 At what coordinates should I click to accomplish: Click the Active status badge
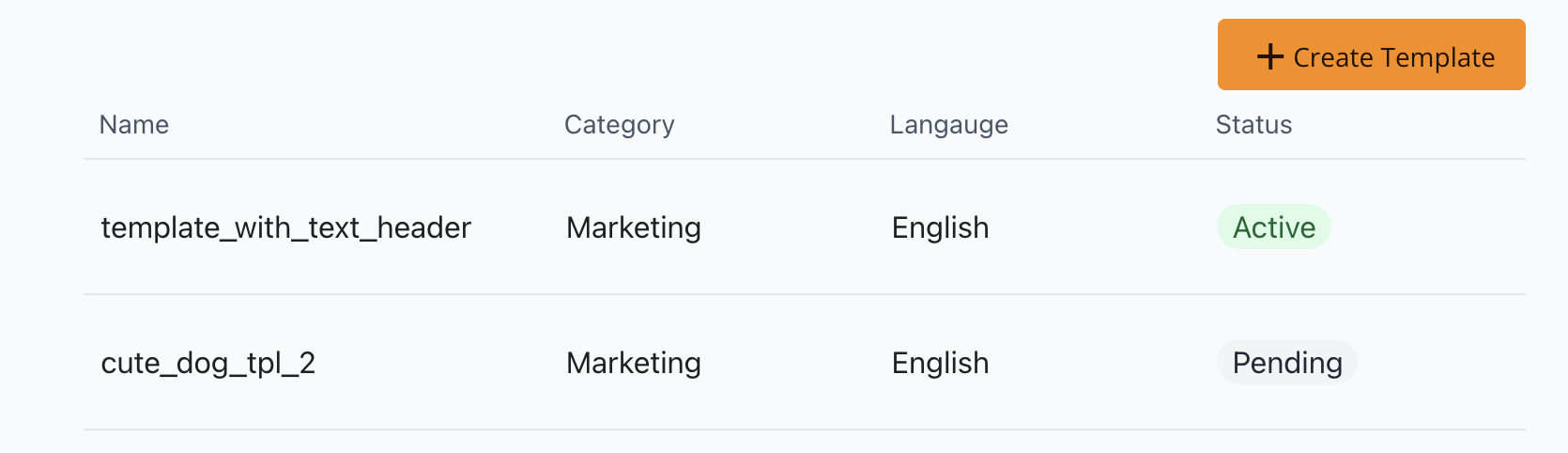tap(1274, 226)
